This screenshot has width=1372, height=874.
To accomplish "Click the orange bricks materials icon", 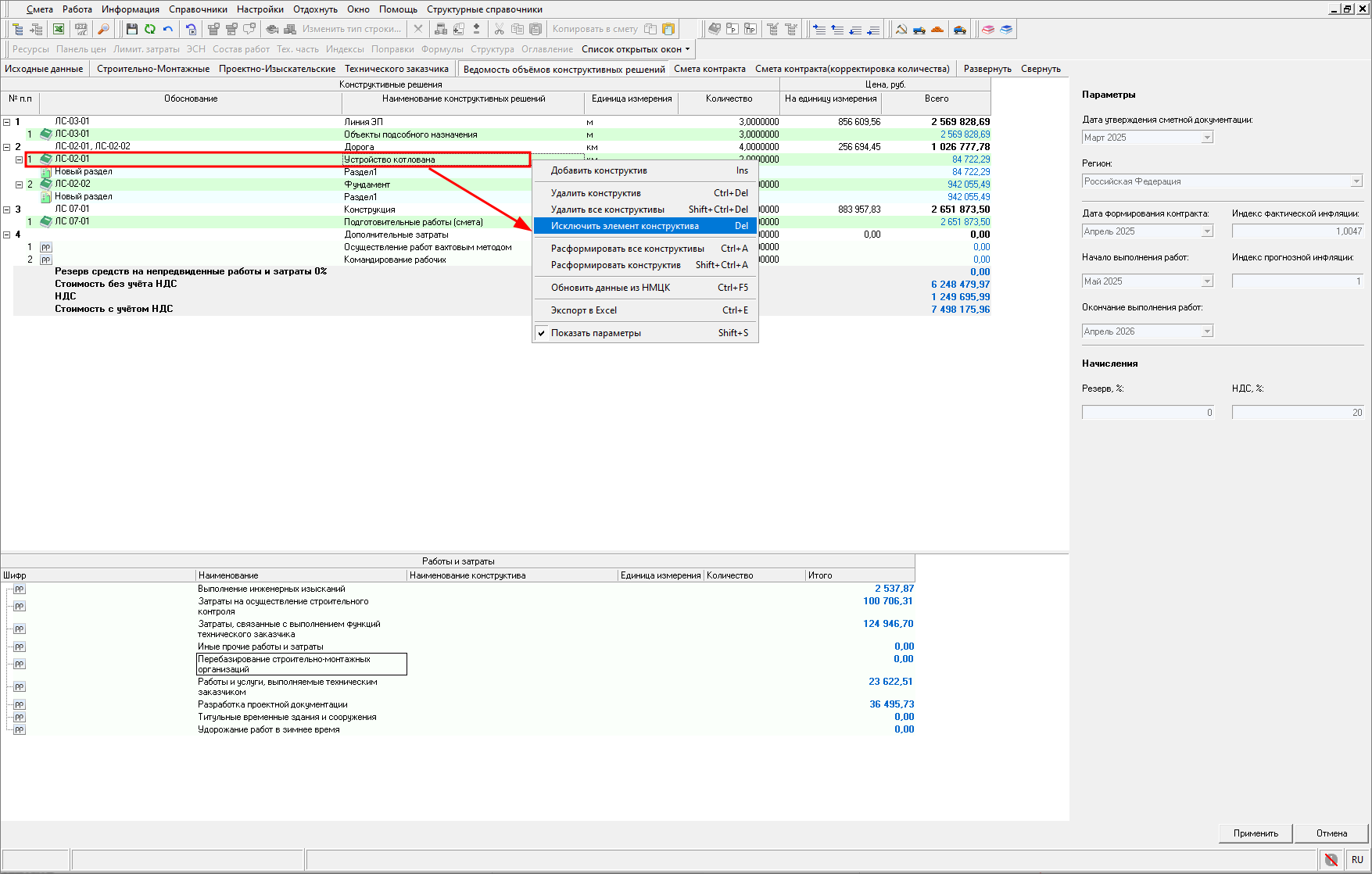I will (x=937, y=29).
